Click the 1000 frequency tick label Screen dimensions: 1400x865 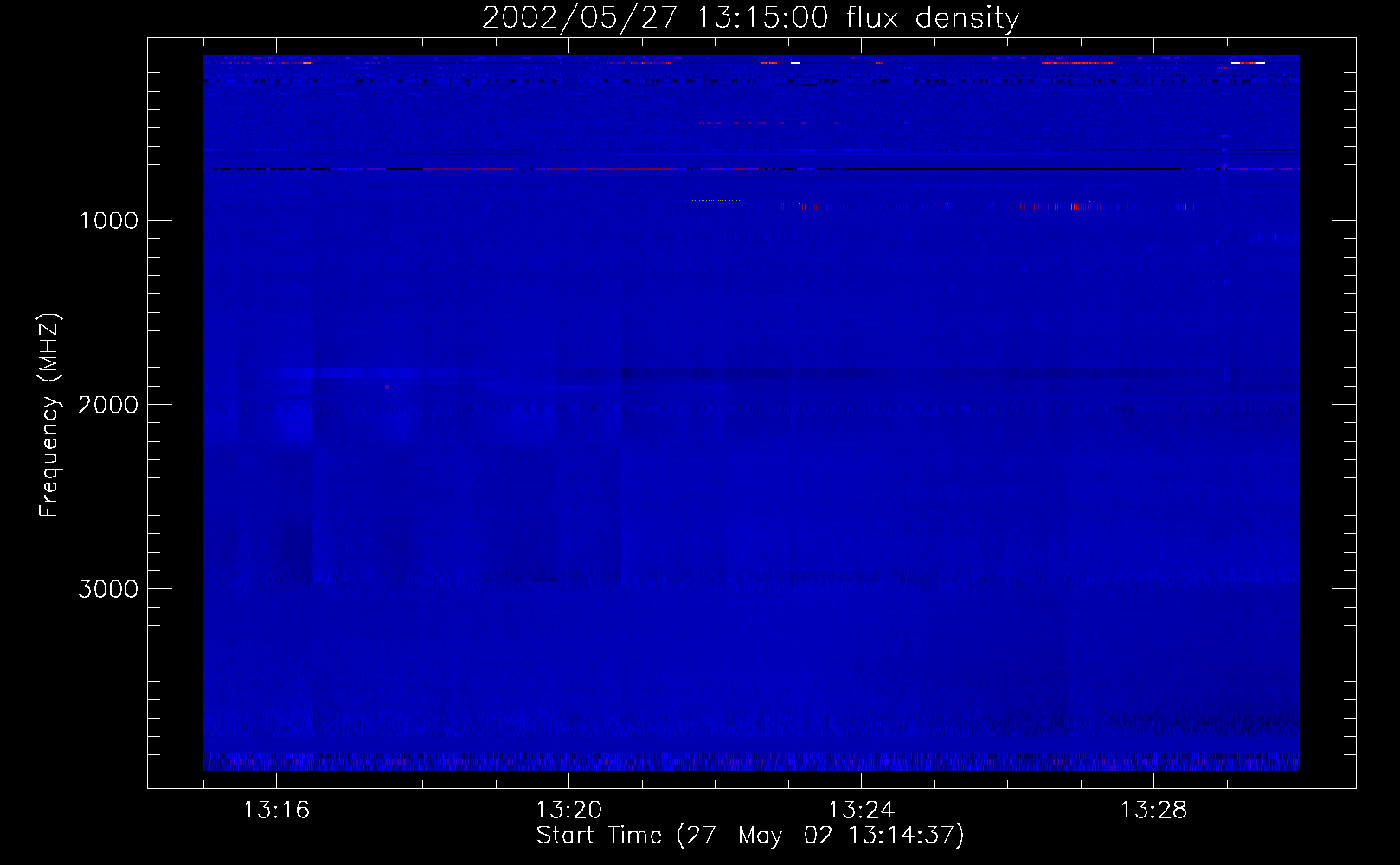click(x=108, y=221)
